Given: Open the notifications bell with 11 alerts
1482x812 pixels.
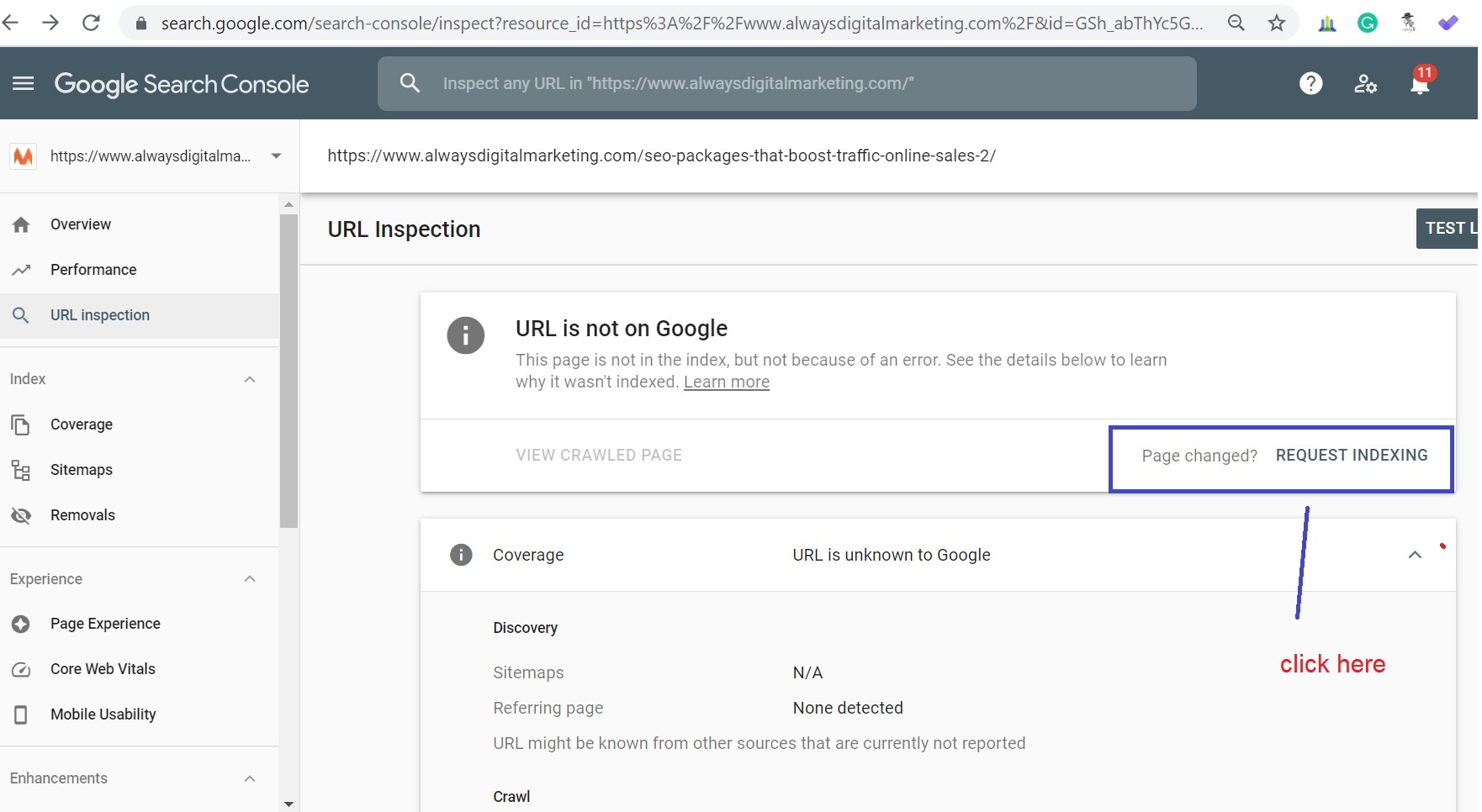Looking at the screenshot, I should (1421, 82).
